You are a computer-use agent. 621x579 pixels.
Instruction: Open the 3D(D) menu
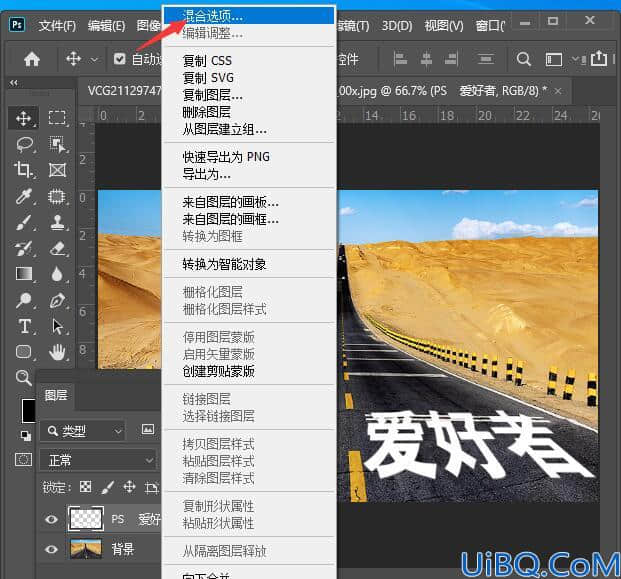pyautogui.click(x=396, y=26)
